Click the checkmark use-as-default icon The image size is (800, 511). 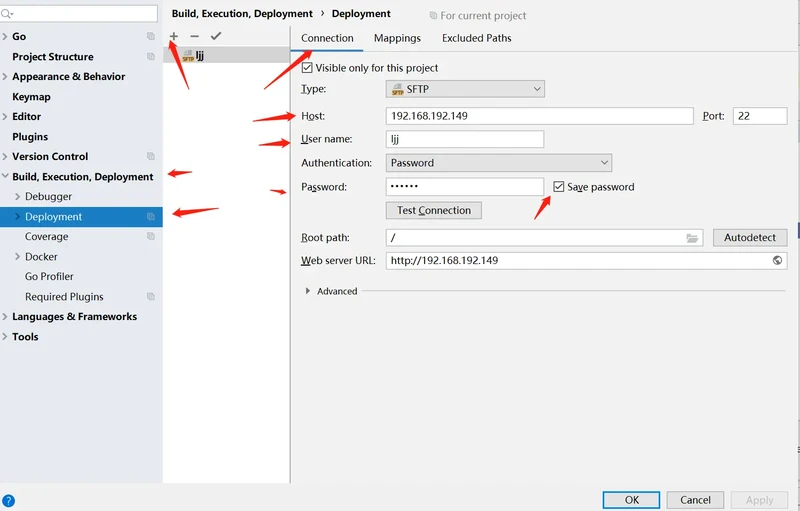tap(216, 36)
